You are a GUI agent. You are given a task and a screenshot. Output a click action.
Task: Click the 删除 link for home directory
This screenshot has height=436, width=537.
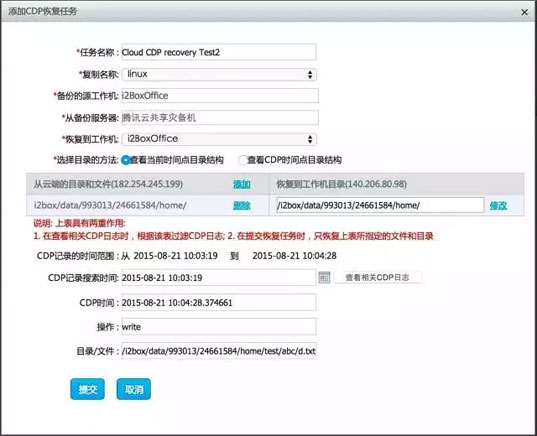241,205
